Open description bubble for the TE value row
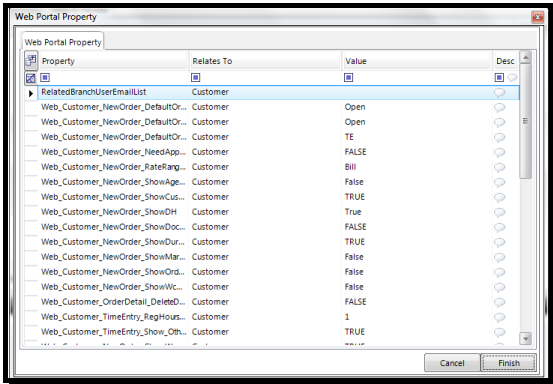This screenshot has width=553, height=384. tap(499, 137)
